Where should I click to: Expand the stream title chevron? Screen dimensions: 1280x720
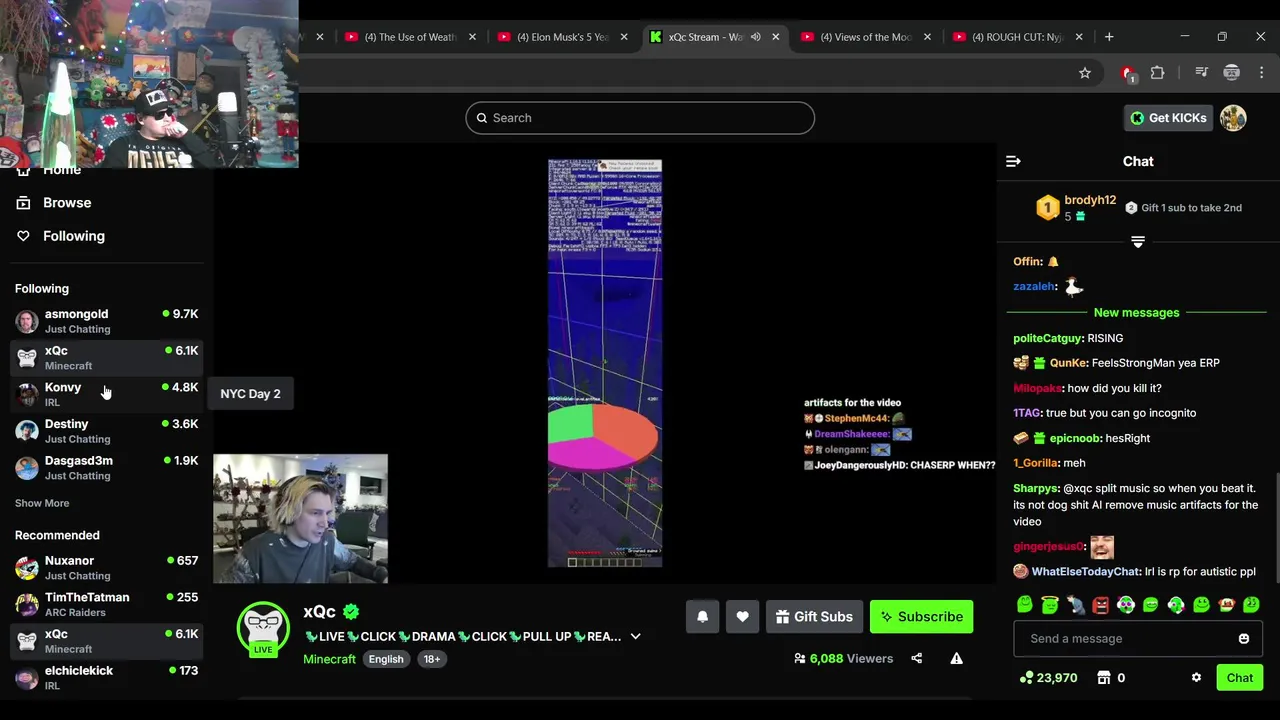coord(635,636)
